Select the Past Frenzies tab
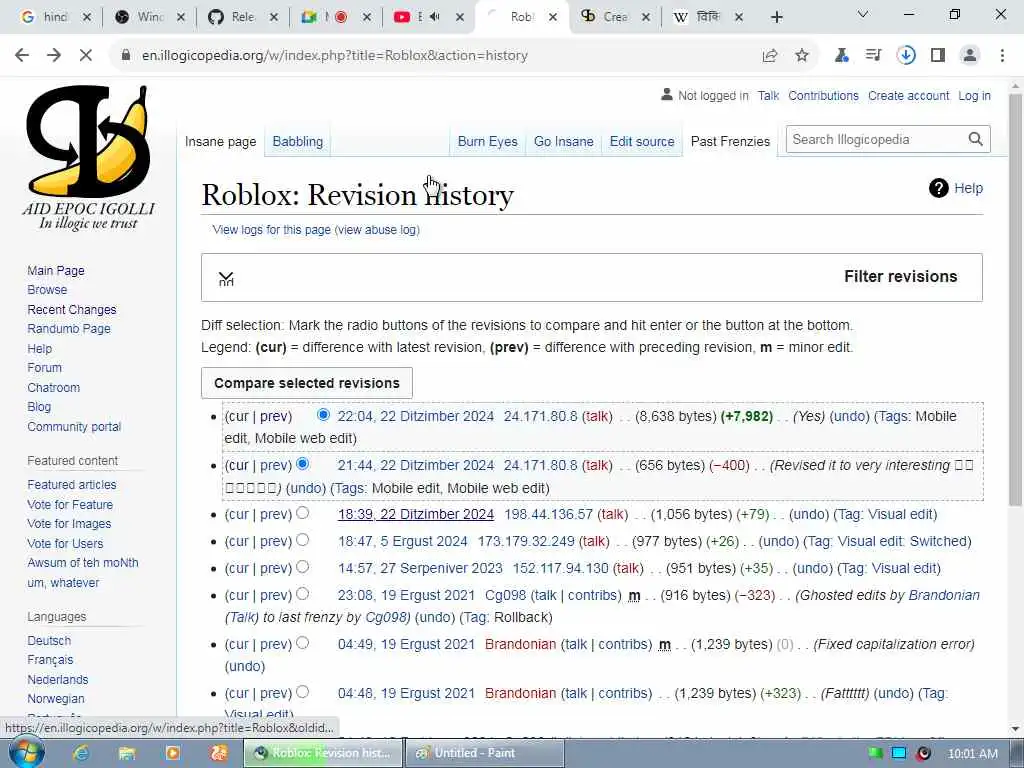Image resolution: width=1024 pixels, height=768 pixels. [730, 141]
